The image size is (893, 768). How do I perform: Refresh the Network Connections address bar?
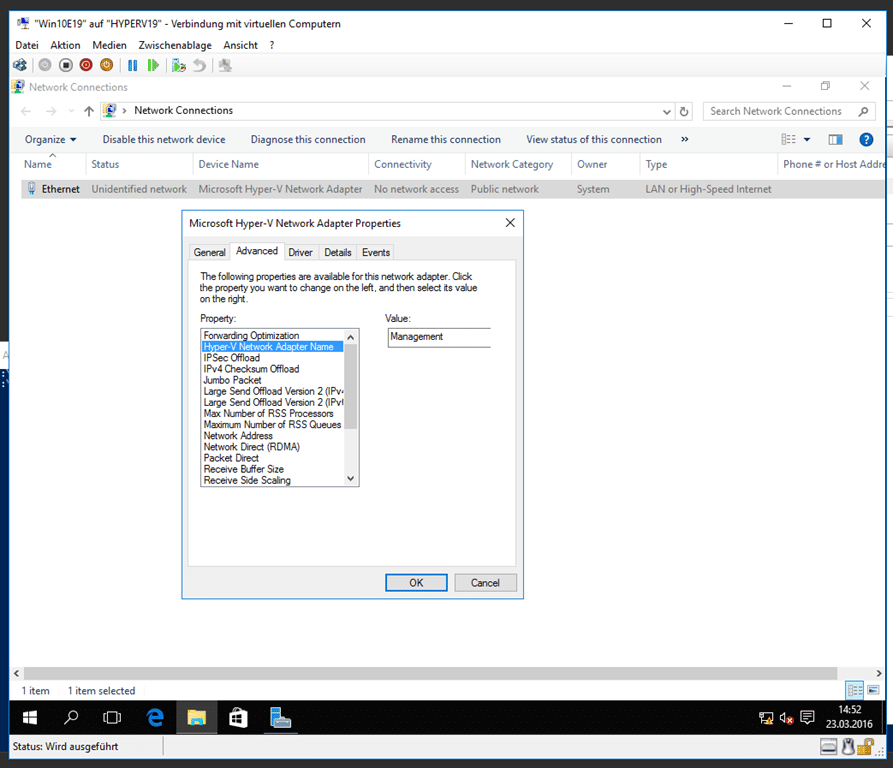pos(684,112)
